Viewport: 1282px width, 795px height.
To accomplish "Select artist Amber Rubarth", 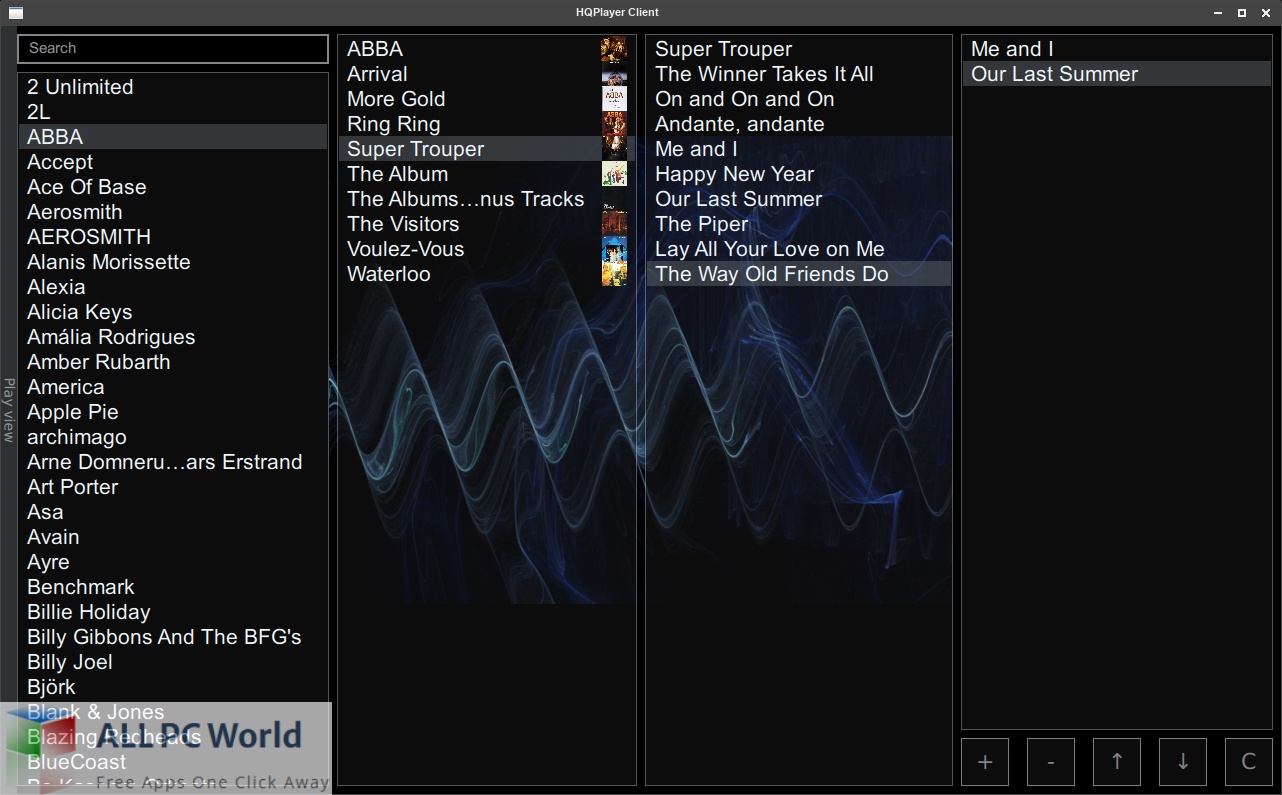I will [173, 362].
